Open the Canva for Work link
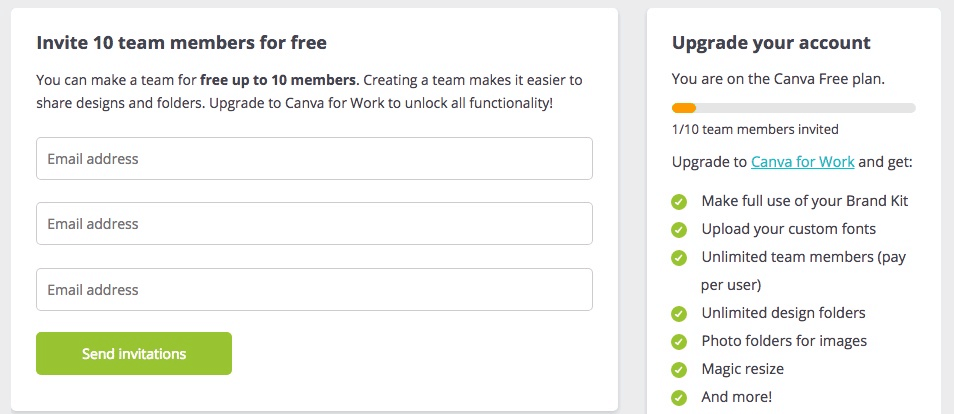The image size is (954, 414). 803,162
